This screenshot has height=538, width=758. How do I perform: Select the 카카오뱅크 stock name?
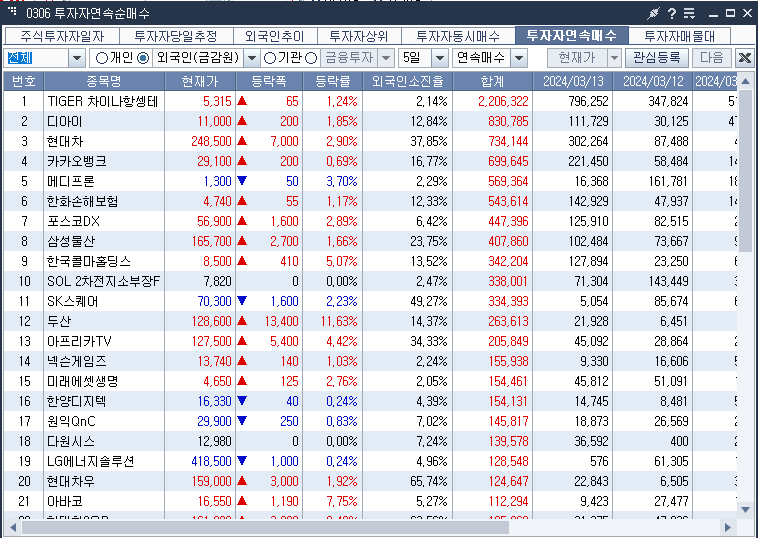pyautogui.click(x=76, y=161)
